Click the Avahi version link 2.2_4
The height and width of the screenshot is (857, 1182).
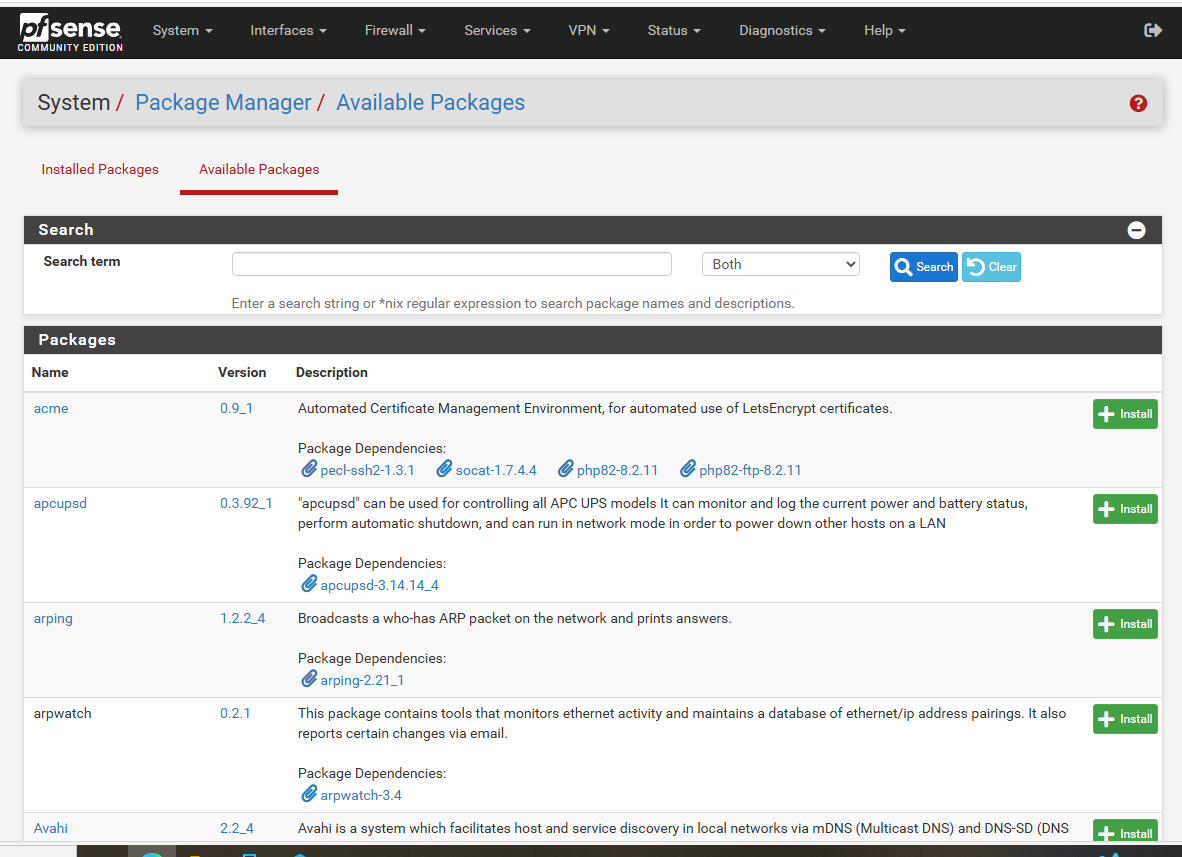(x=237, y=828)
